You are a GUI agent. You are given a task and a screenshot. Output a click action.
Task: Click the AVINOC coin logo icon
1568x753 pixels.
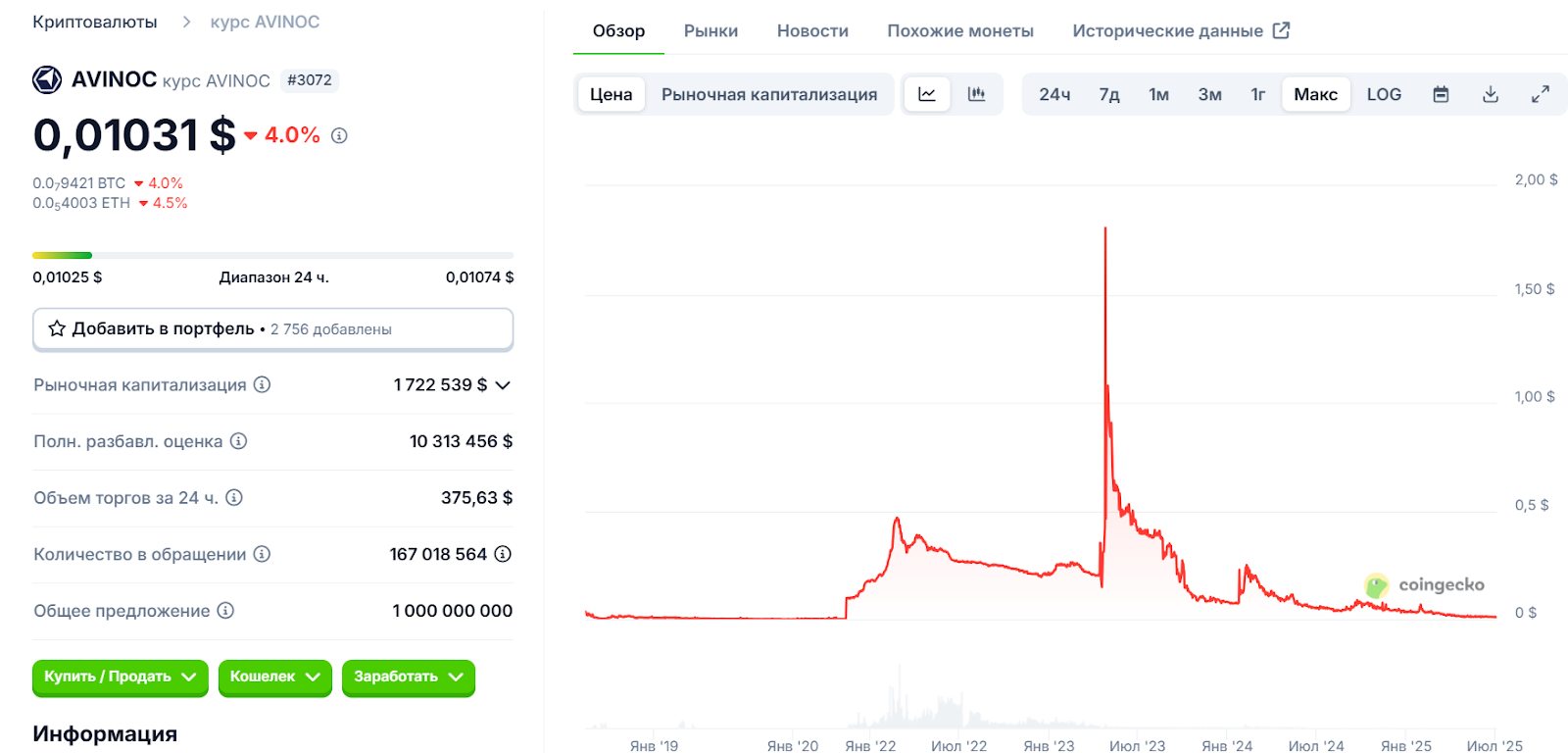point(47,79)
